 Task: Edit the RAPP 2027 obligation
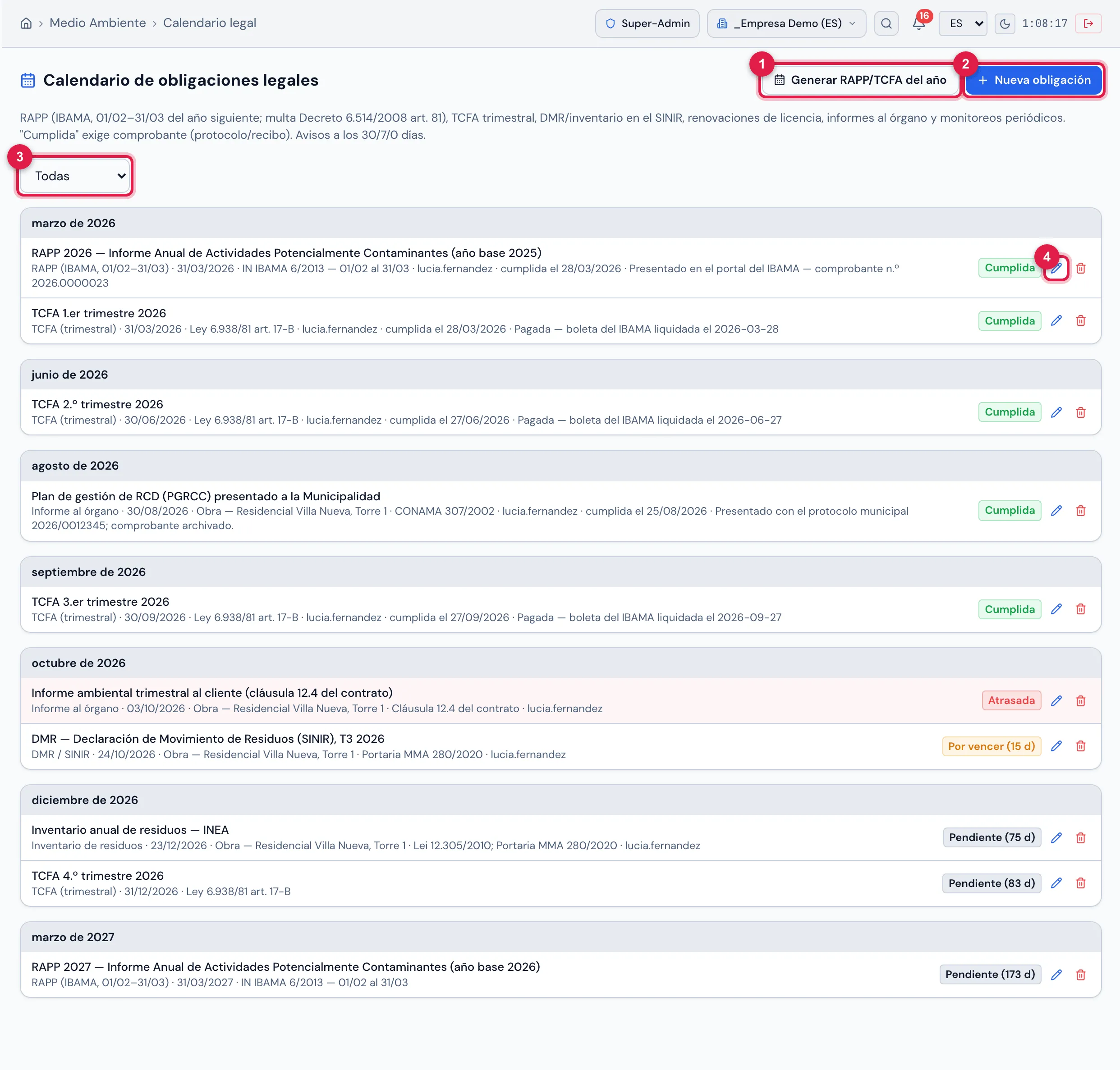pyautogui.click(x=1056, y=974)
